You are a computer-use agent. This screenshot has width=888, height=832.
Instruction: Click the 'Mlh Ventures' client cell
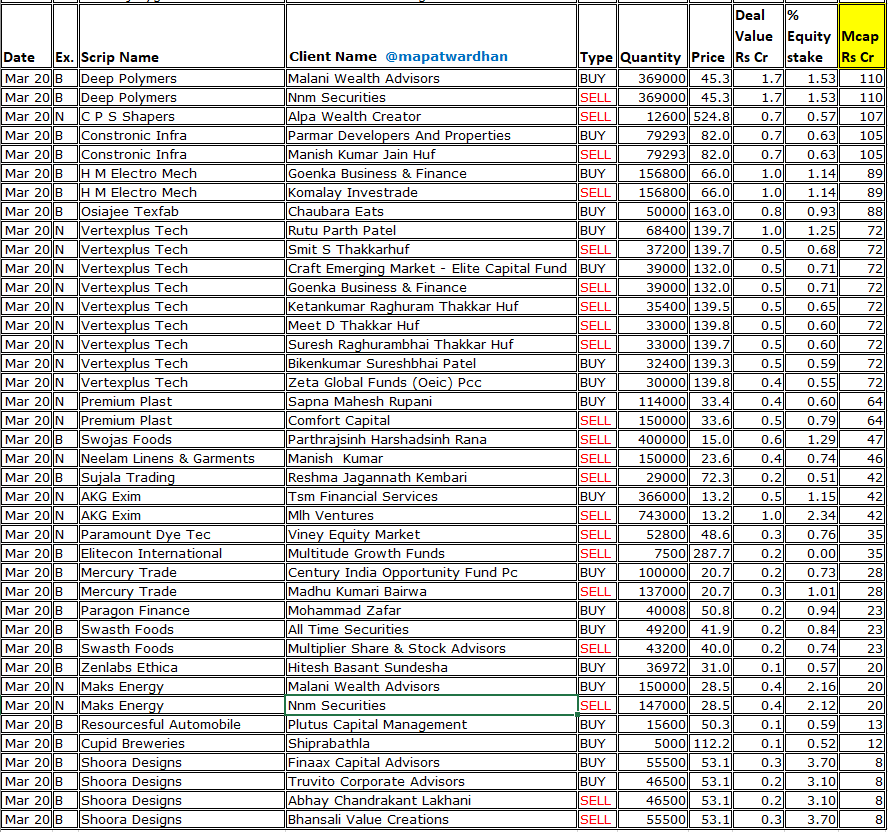coord(431,515)
